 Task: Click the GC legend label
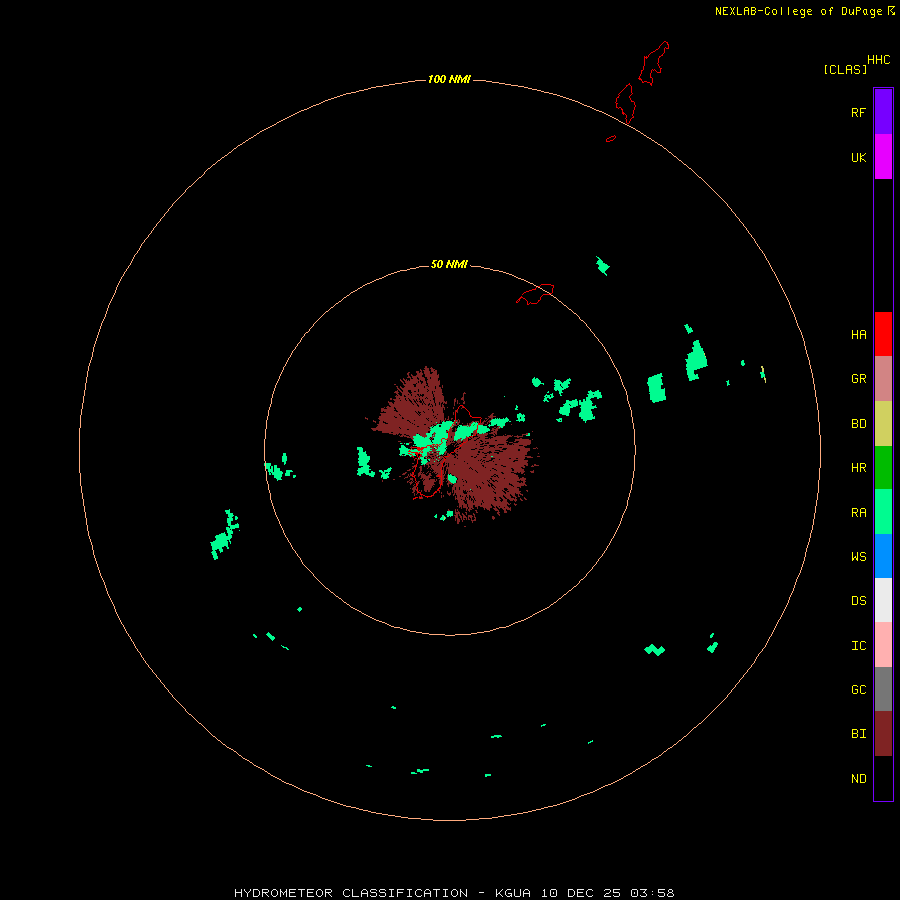click(x=858, y=690)
